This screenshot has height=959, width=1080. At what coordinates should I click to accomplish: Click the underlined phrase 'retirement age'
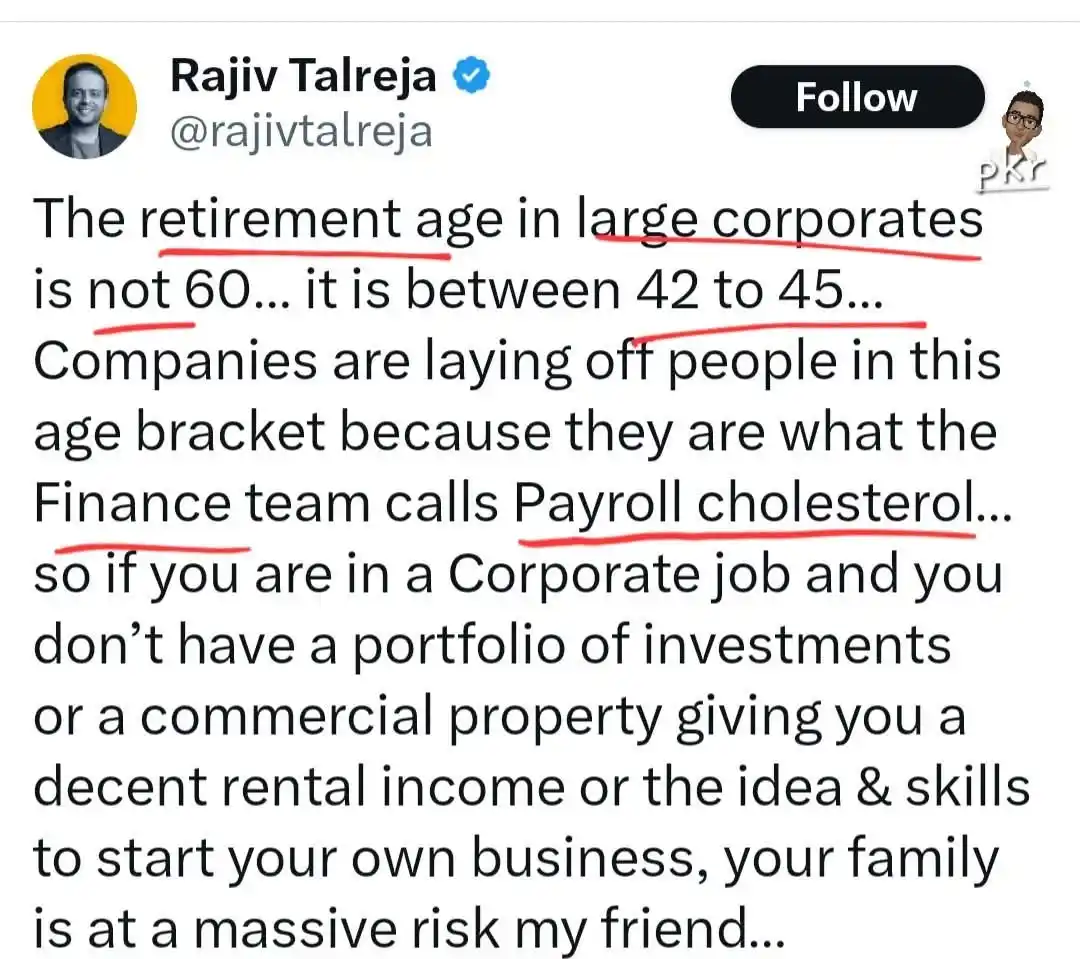tap(322, 220)
